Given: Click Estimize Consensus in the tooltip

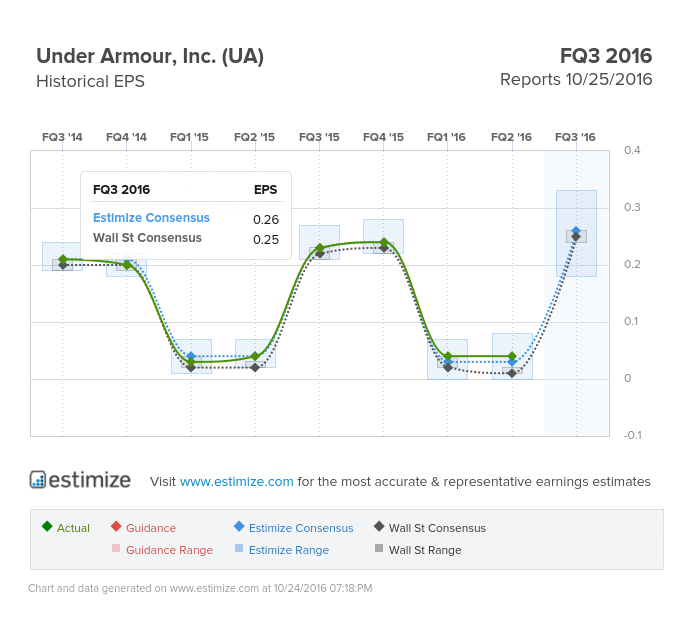Looking at the screenshot, I should [x=151, y=218].
